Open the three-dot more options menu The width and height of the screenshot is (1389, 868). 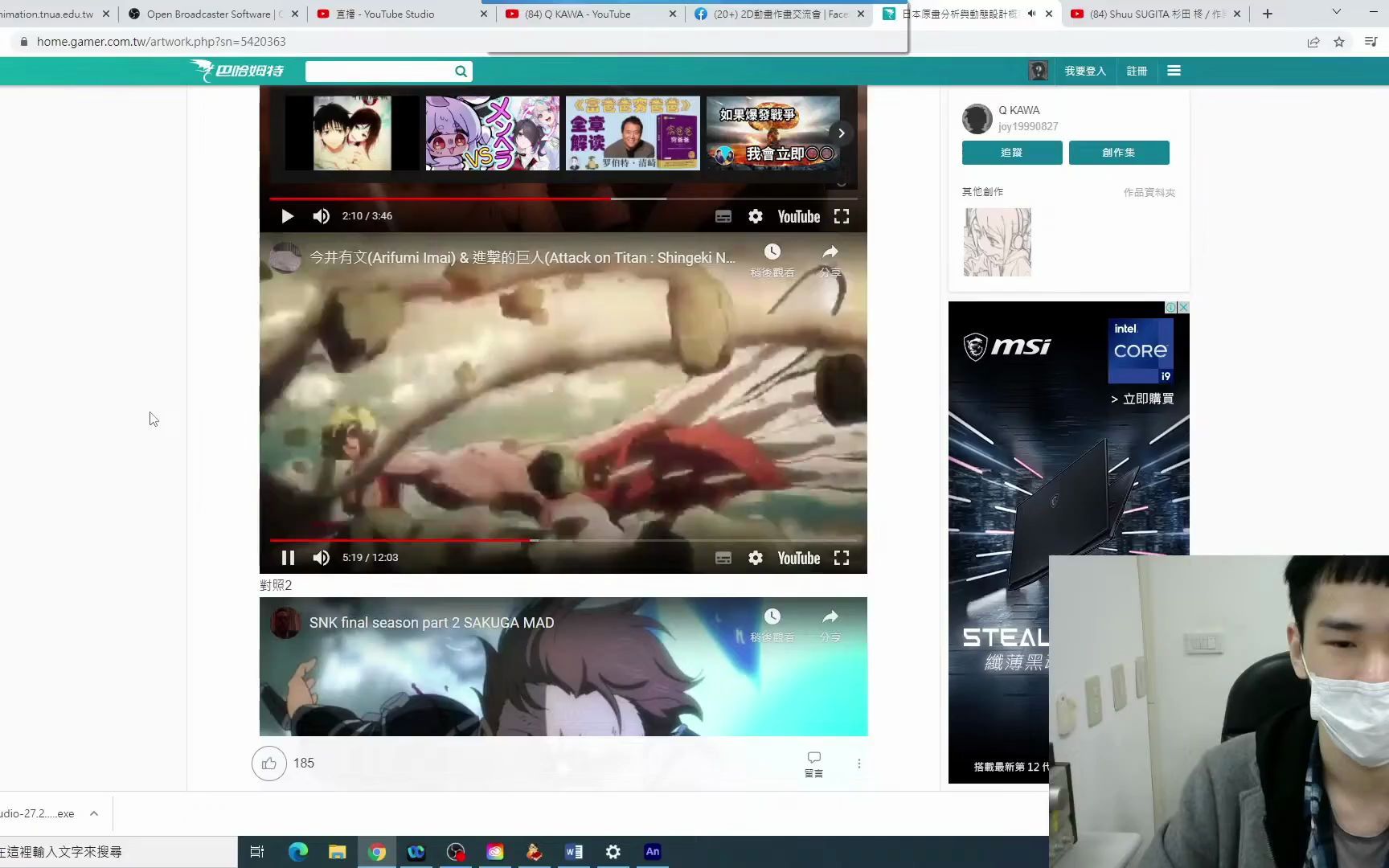pos(859,764)
